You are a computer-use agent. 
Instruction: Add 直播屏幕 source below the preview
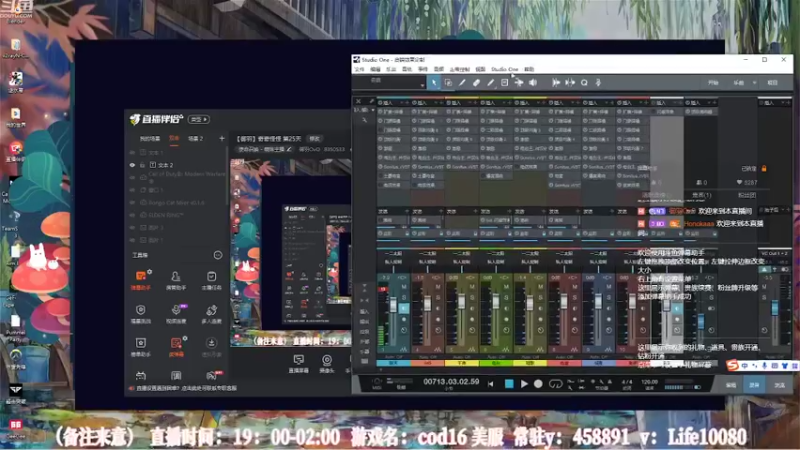click(x=298, y=364)
